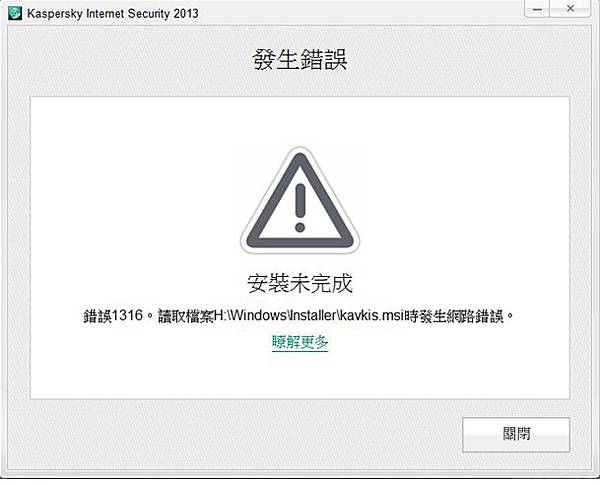
Task: Click the Kaspersky shield icon in title bar
Action: point(15,14)
